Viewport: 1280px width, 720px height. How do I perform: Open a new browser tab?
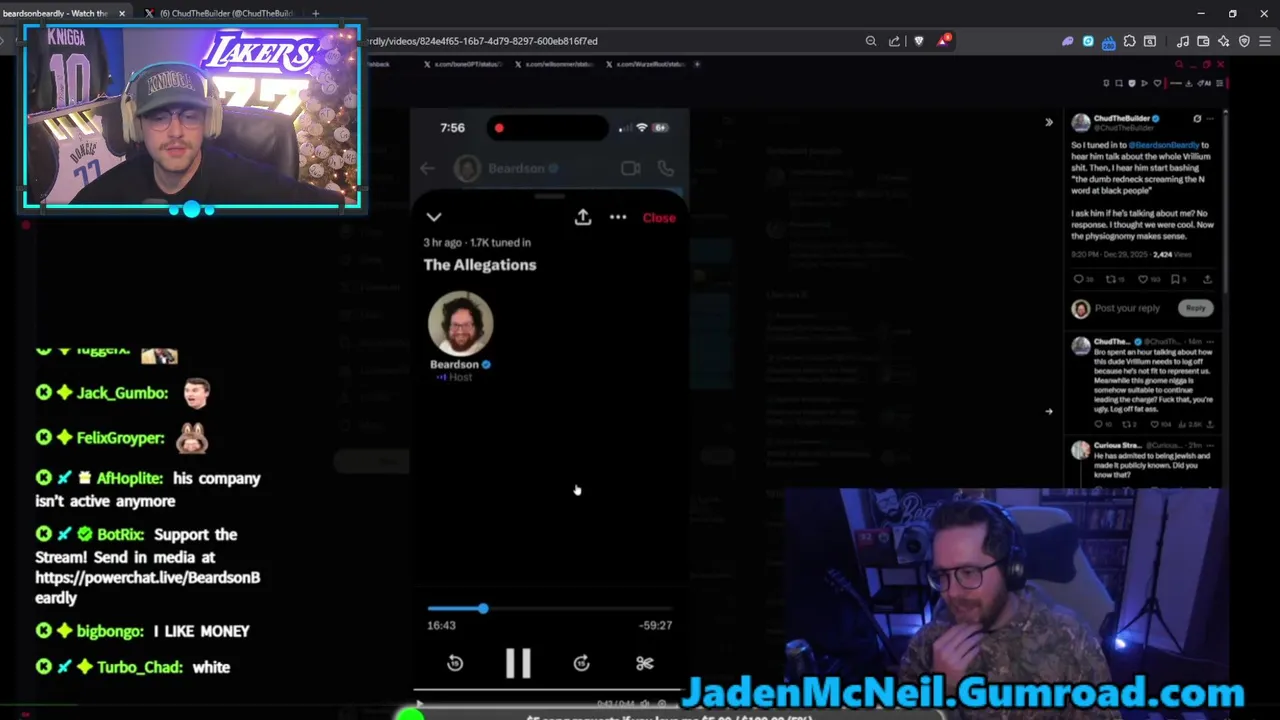coord(315,13)
